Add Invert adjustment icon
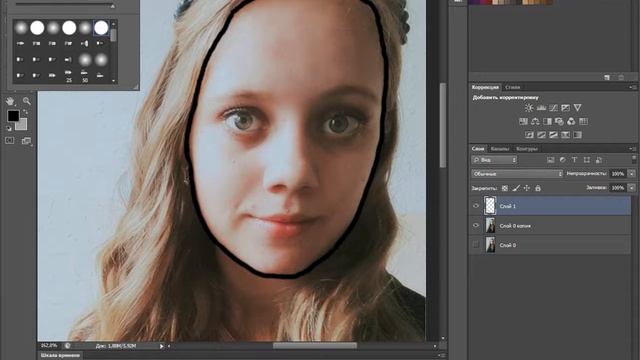The height and width of the screenshot is (360, 640). (x=529, y=135)
